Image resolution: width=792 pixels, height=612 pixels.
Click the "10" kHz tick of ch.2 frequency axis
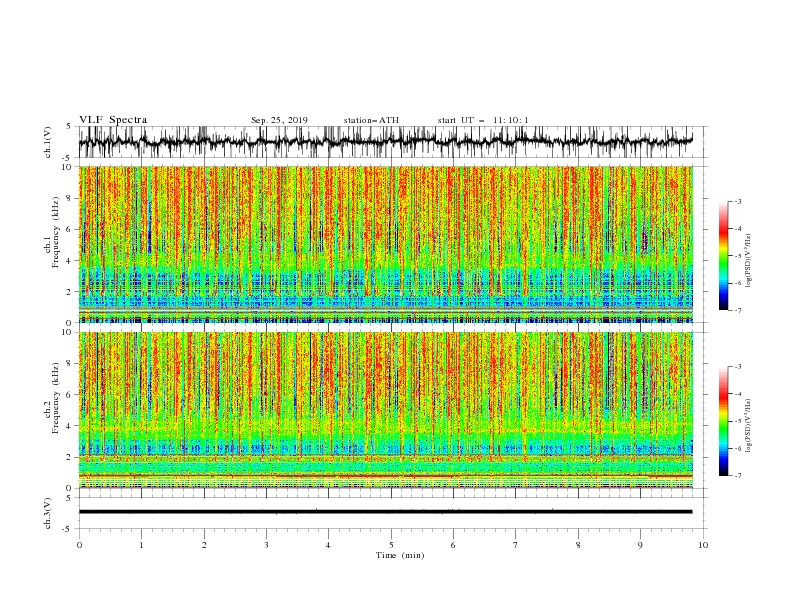click(x=67, y=332)
